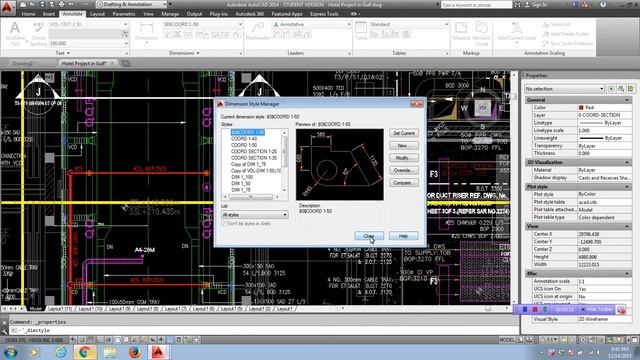Select the Multileader tool
This screenshot has width=640, height=360.
coord(258,31)
